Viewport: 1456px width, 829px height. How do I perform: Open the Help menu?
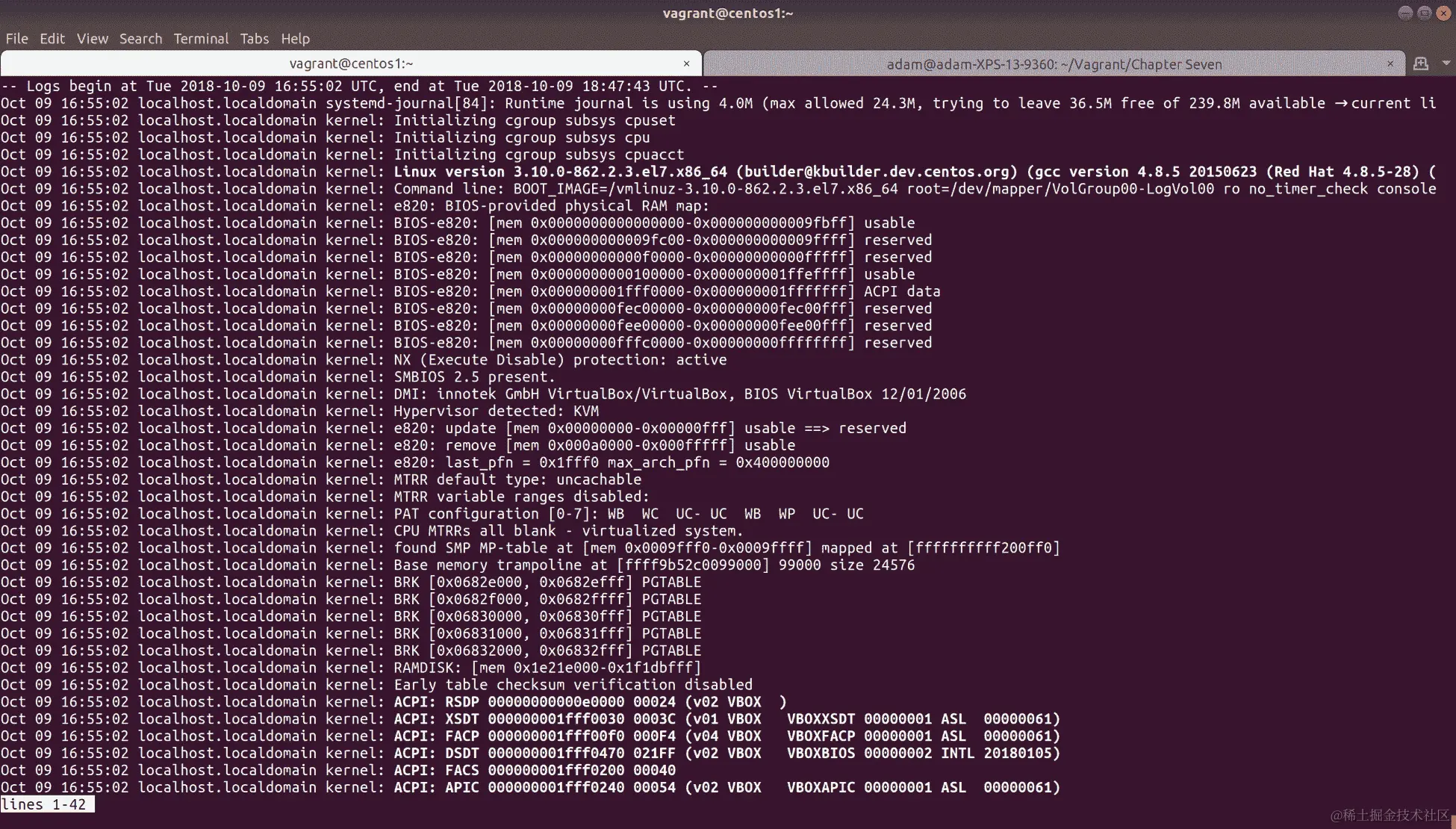coord(295,39)
